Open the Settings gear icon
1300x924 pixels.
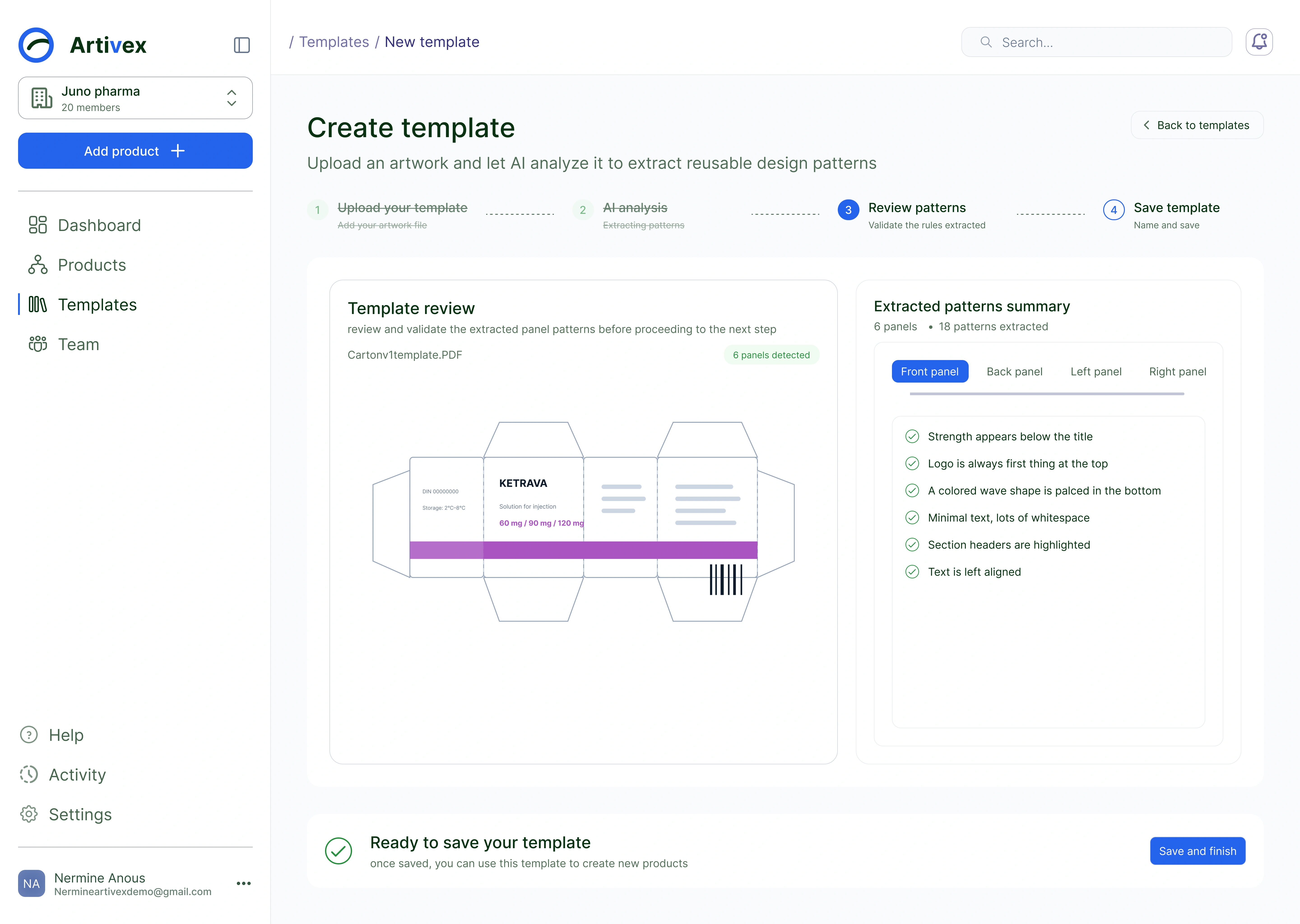pyautogui.click(x=28, y=814)
